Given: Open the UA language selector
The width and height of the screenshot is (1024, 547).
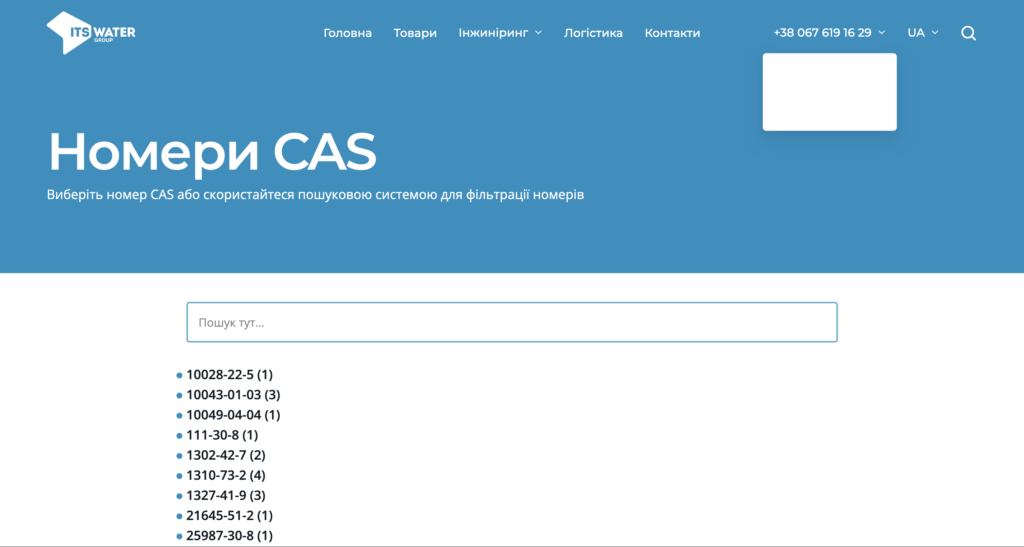Looking at the screenshot, I should [x=922, y=33].
